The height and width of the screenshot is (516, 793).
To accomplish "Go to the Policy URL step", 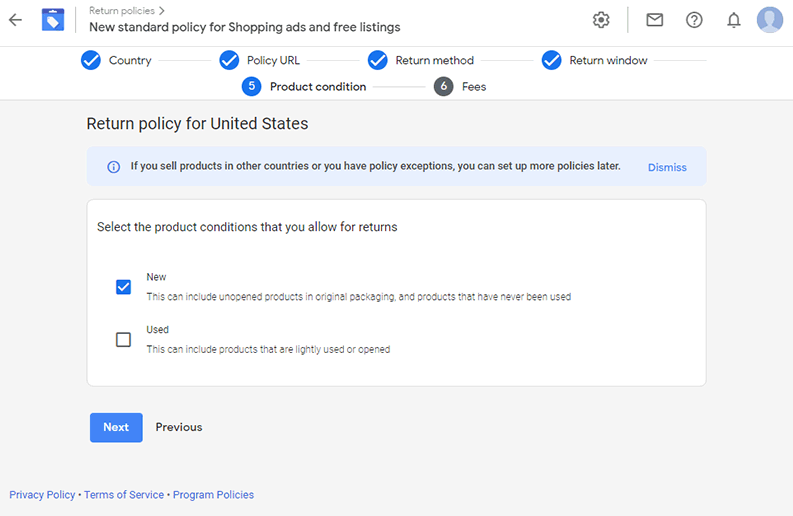I will point(259,60).
